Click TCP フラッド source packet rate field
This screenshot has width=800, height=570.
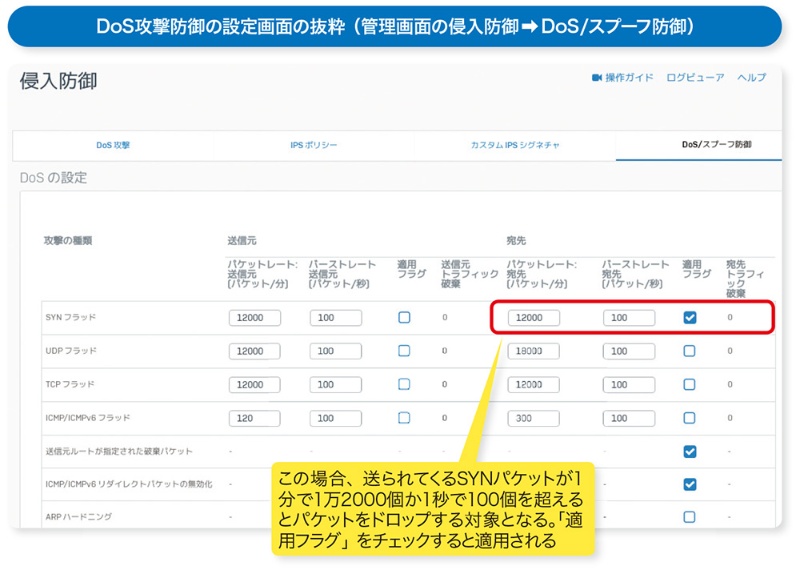click(255, 384)
